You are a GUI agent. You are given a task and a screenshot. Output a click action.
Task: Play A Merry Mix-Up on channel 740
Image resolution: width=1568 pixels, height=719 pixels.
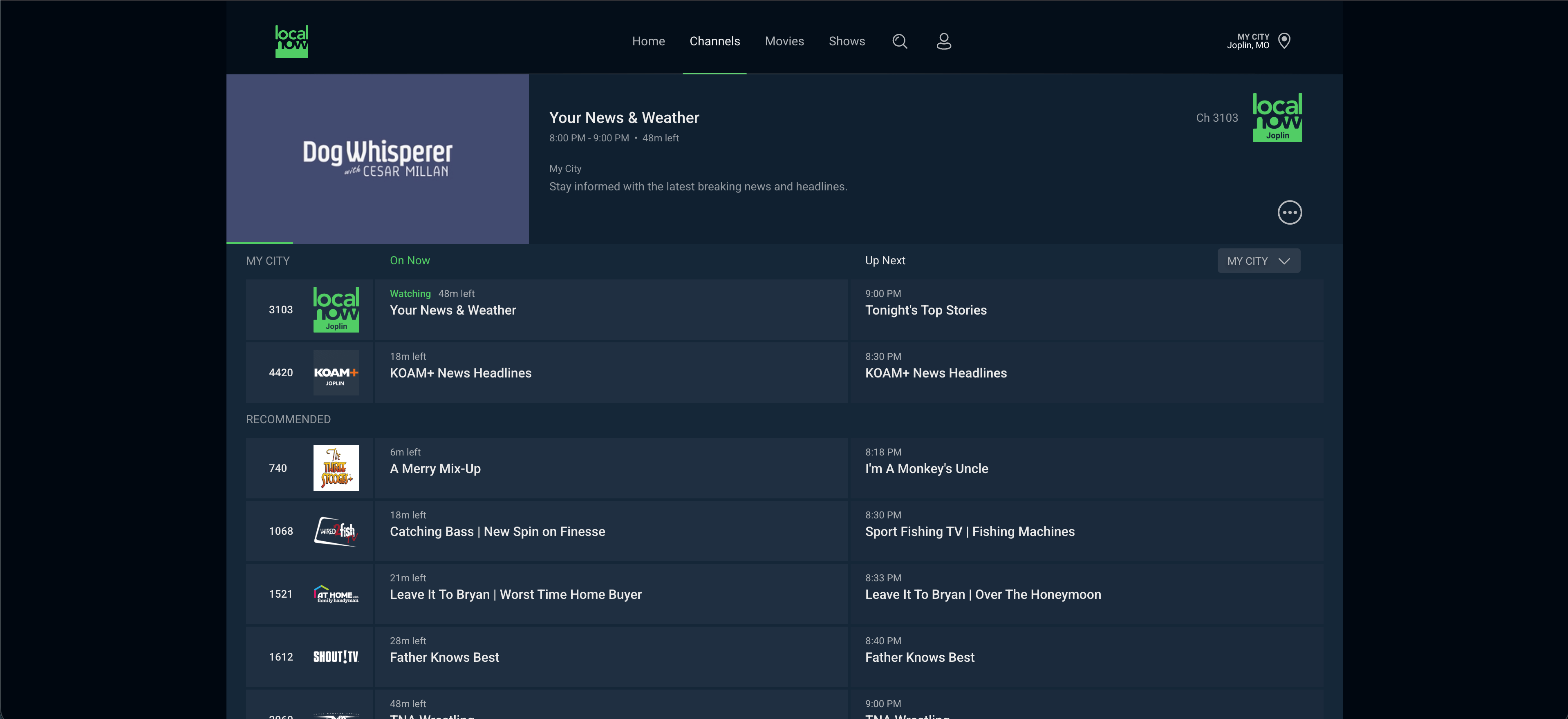click(611, 469)
